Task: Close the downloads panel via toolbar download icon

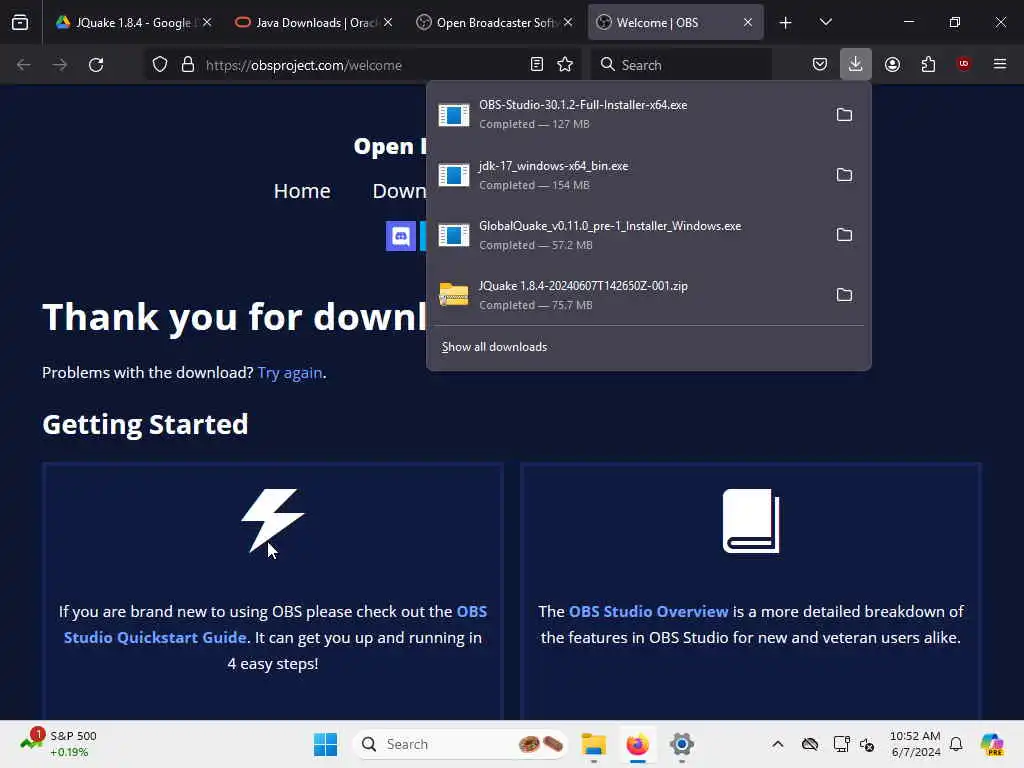Action: 856,64
